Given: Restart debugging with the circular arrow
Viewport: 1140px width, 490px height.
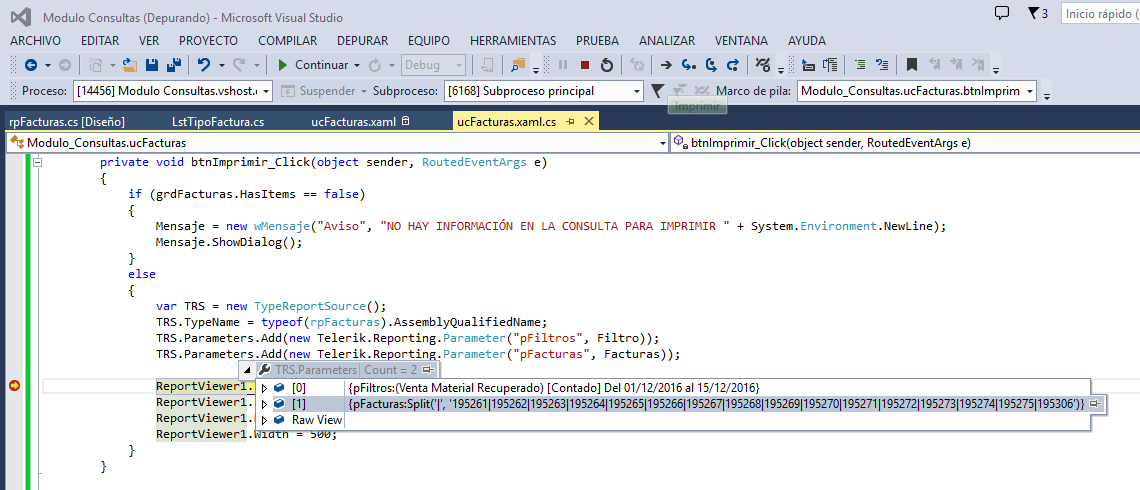Looking at the screenshot, I should pyautogui.click(x=606, y=65).
